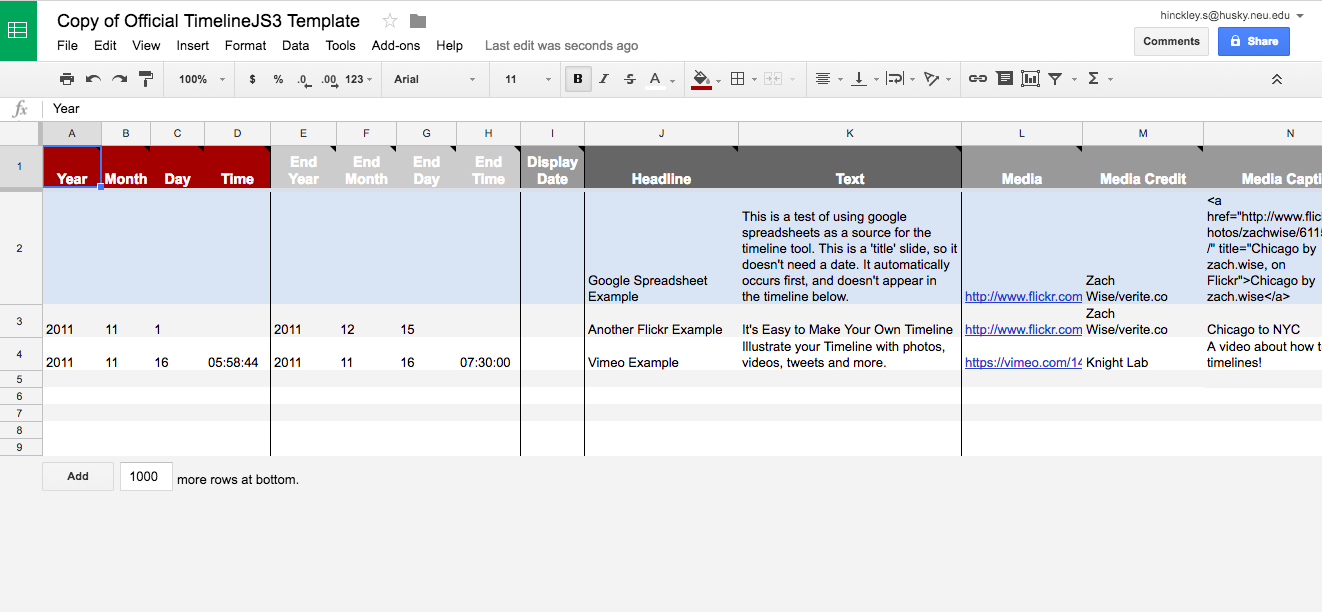Select the Paint format tool
This screenshot has height=612, width=1322.
145,78
